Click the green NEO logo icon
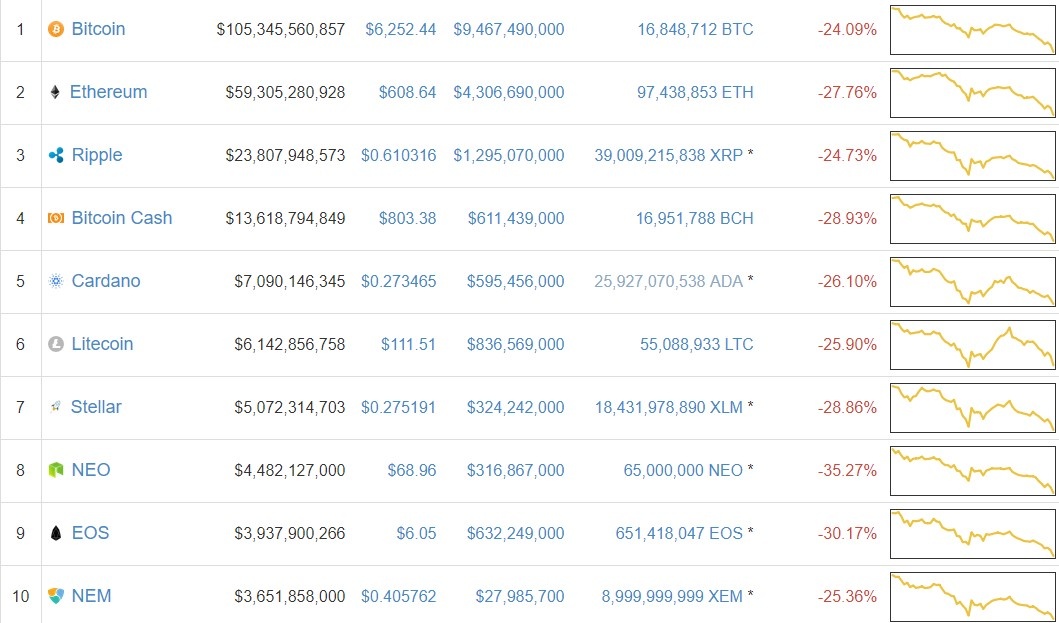This screenshot has width=1059, height=623. (x=56, y=470)
